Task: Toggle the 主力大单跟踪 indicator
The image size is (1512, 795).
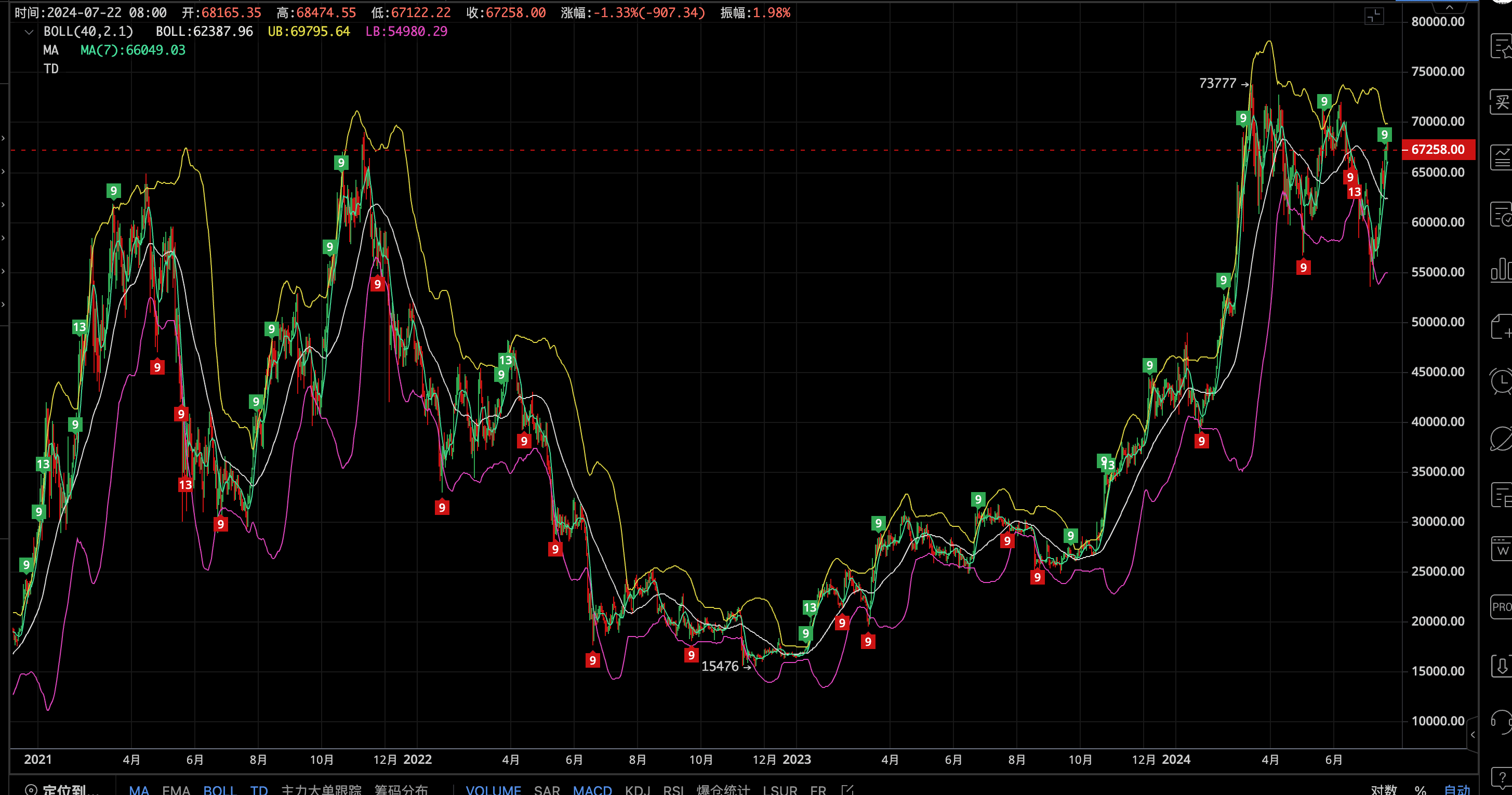Action: pyautogui.click(x=321, y=790)
